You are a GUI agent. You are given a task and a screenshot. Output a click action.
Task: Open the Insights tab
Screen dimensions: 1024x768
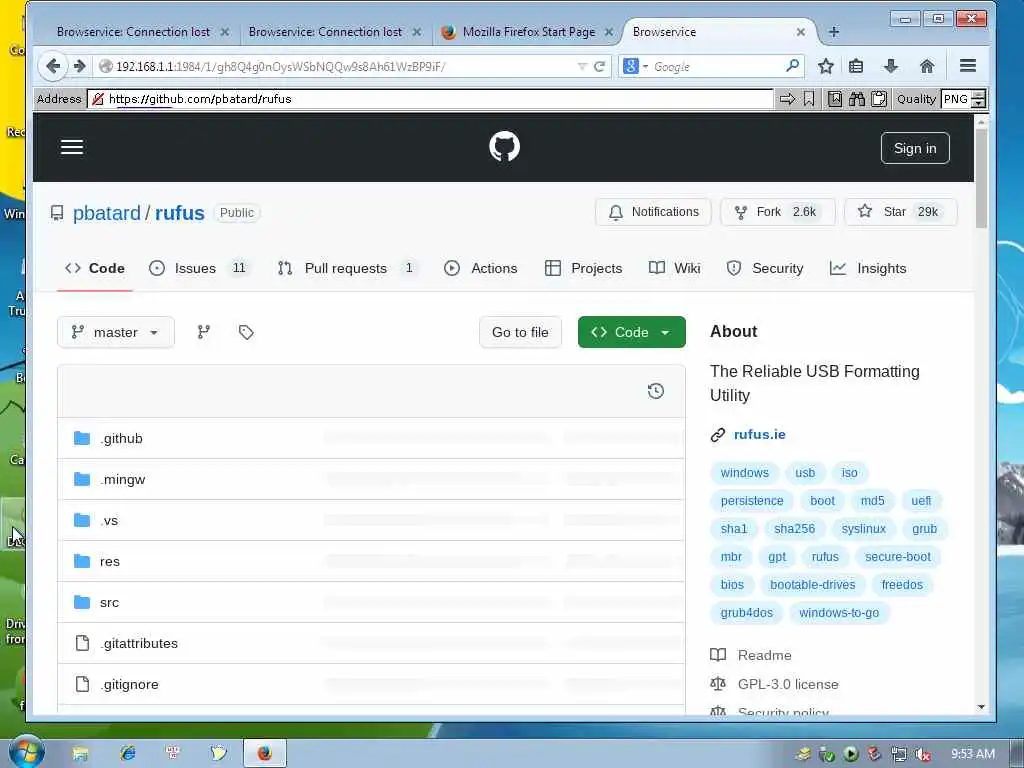coord(868,268)
